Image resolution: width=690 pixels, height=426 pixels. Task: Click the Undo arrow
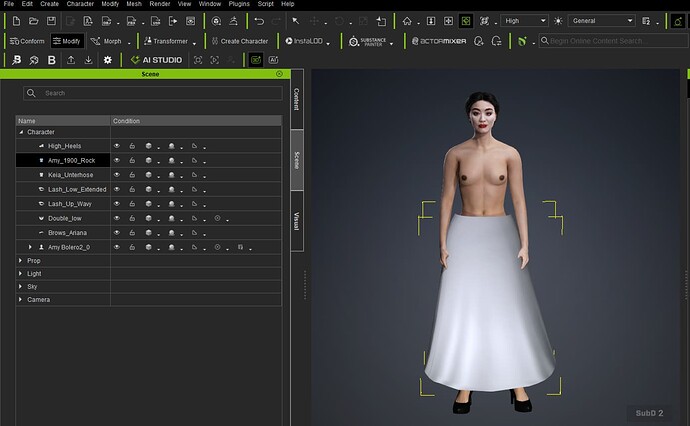(x=259, y=21)
